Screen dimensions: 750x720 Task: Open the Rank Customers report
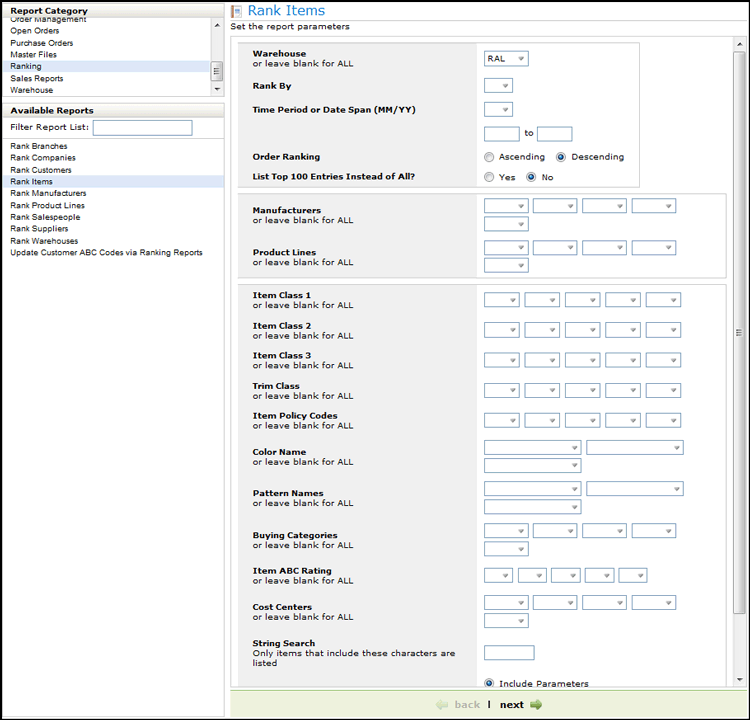pos(41,170)
